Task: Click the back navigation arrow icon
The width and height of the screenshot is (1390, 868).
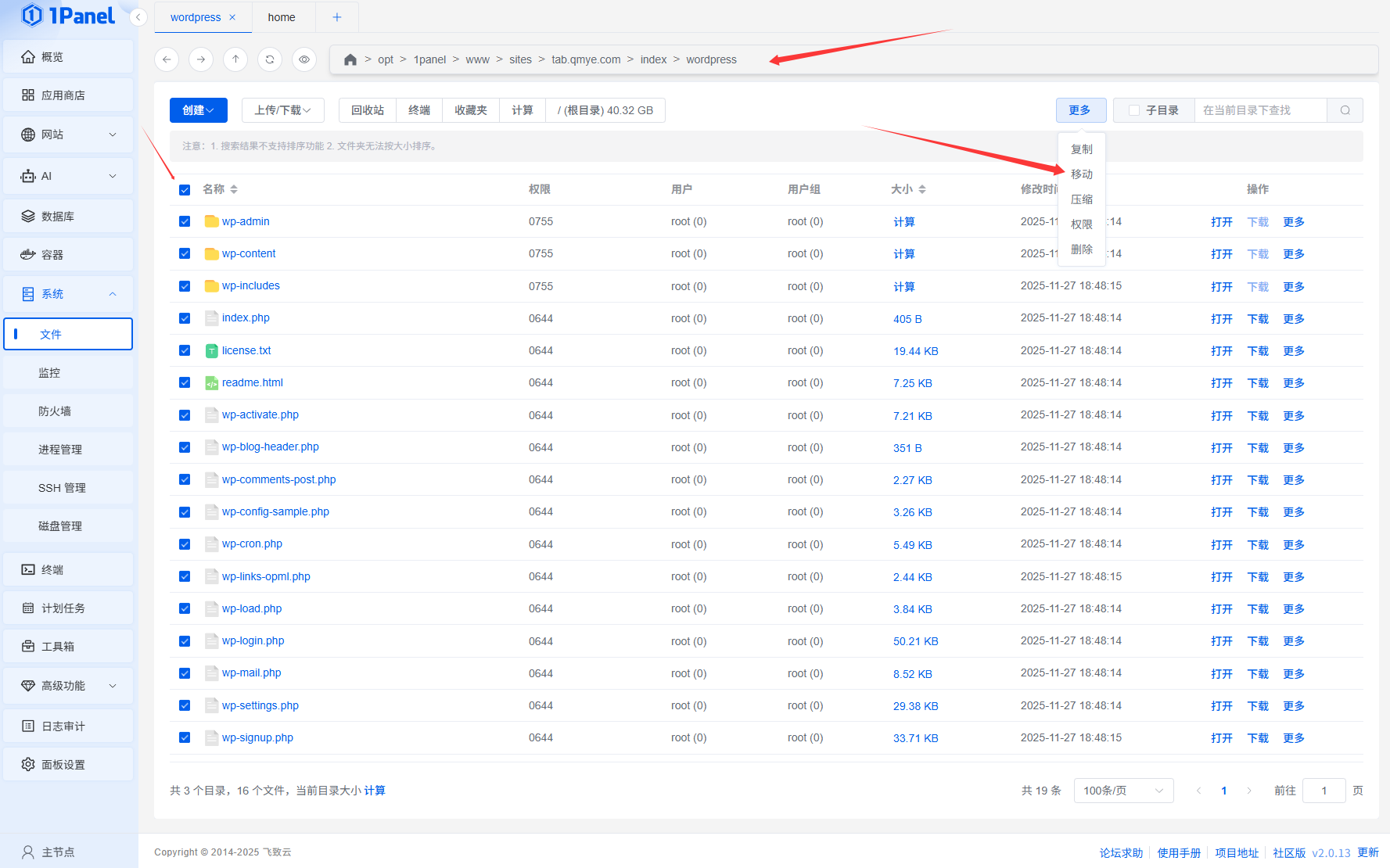Action: tap(167, 59)
